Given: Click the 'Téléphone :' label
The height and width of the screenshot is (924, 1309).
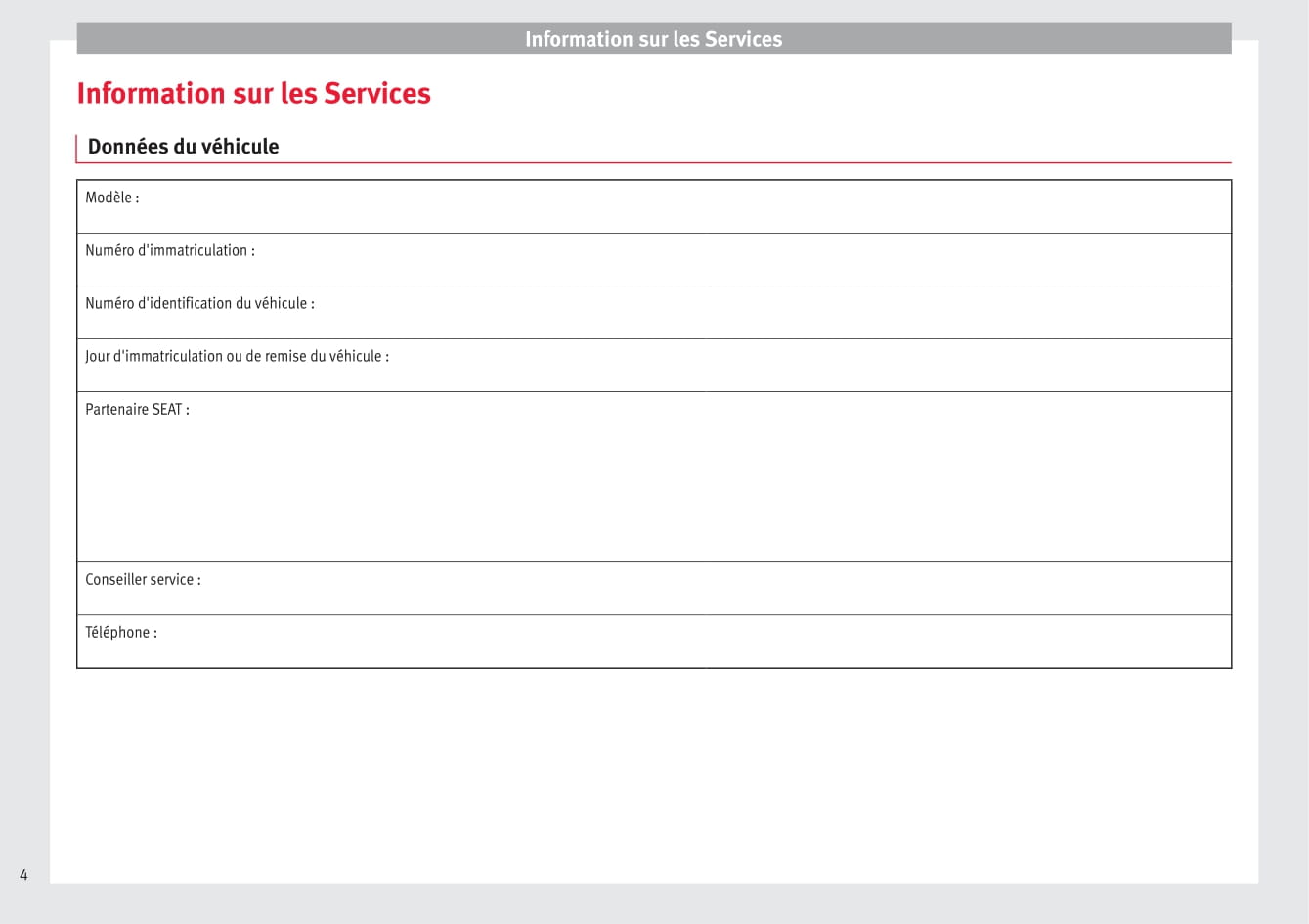Looking at the screenshot, I should point(120,632).
